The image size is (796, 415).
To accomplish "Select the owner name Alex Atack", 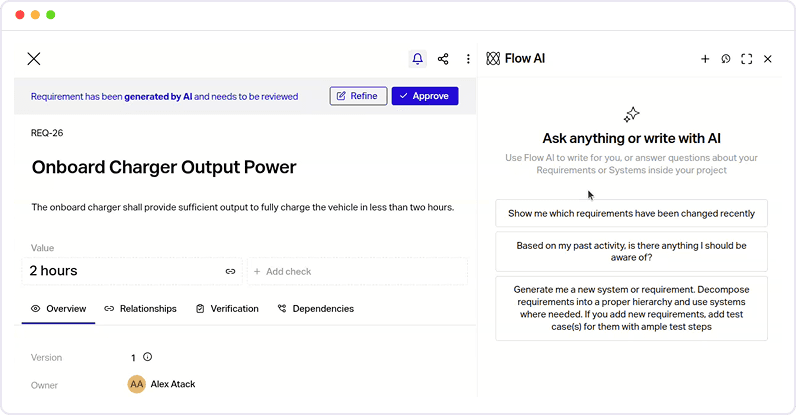I will coord(173,384).
